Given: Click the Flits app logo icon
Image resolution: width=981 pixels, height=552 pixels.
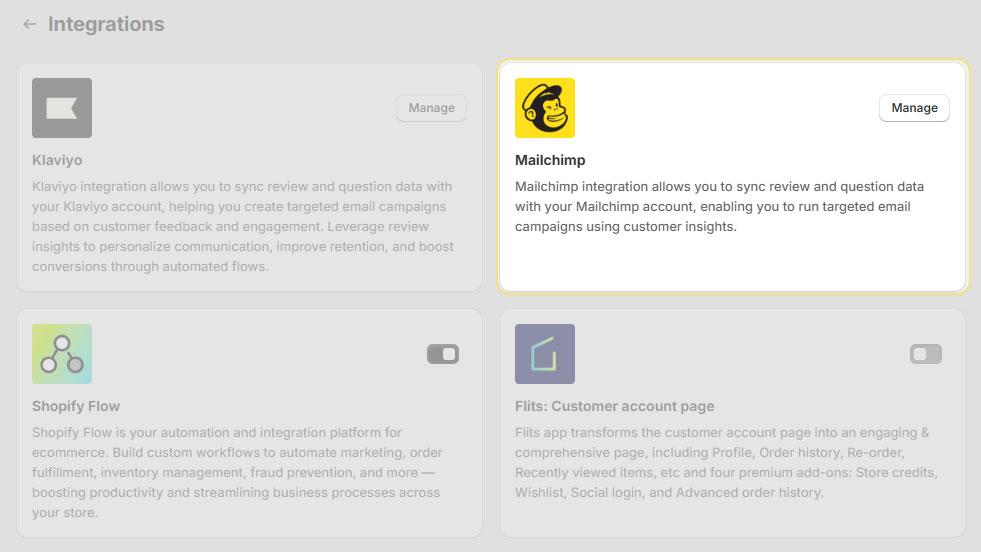Looking at the screenshot, I should coord(545,354).
